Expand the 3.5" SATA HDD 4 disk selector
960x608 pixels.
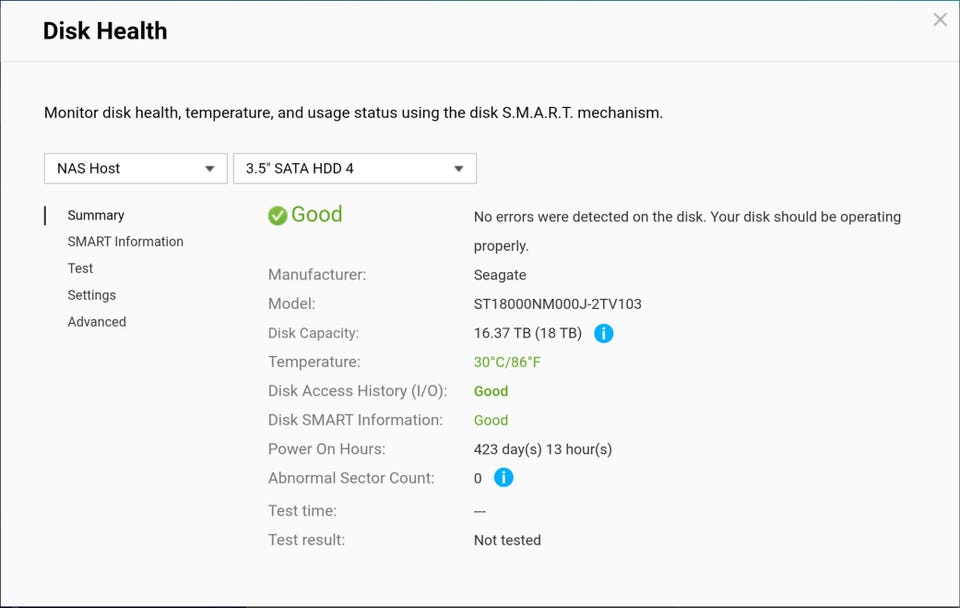tap(354, 168)
